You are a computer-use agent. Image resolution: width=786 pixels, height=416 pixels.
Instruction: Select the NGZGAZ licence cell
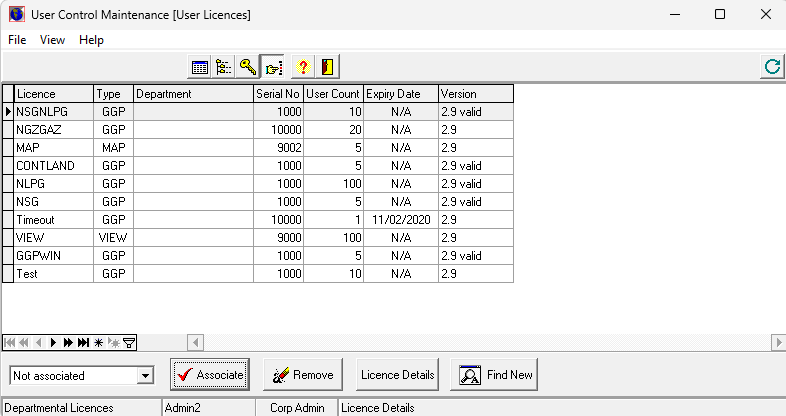point(54,130)
